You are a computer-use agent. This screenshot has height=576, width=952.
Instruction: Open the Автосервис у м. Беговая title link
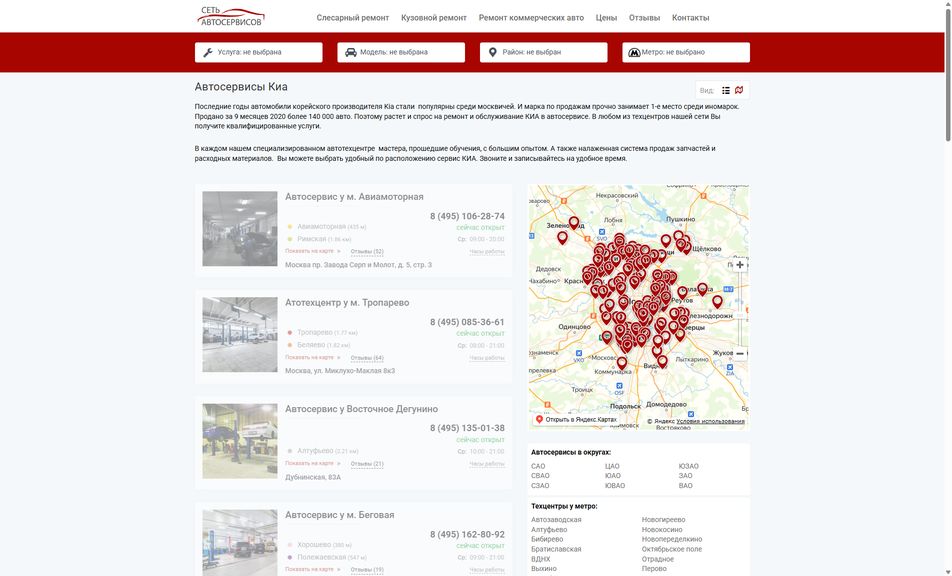coord(340,515)
